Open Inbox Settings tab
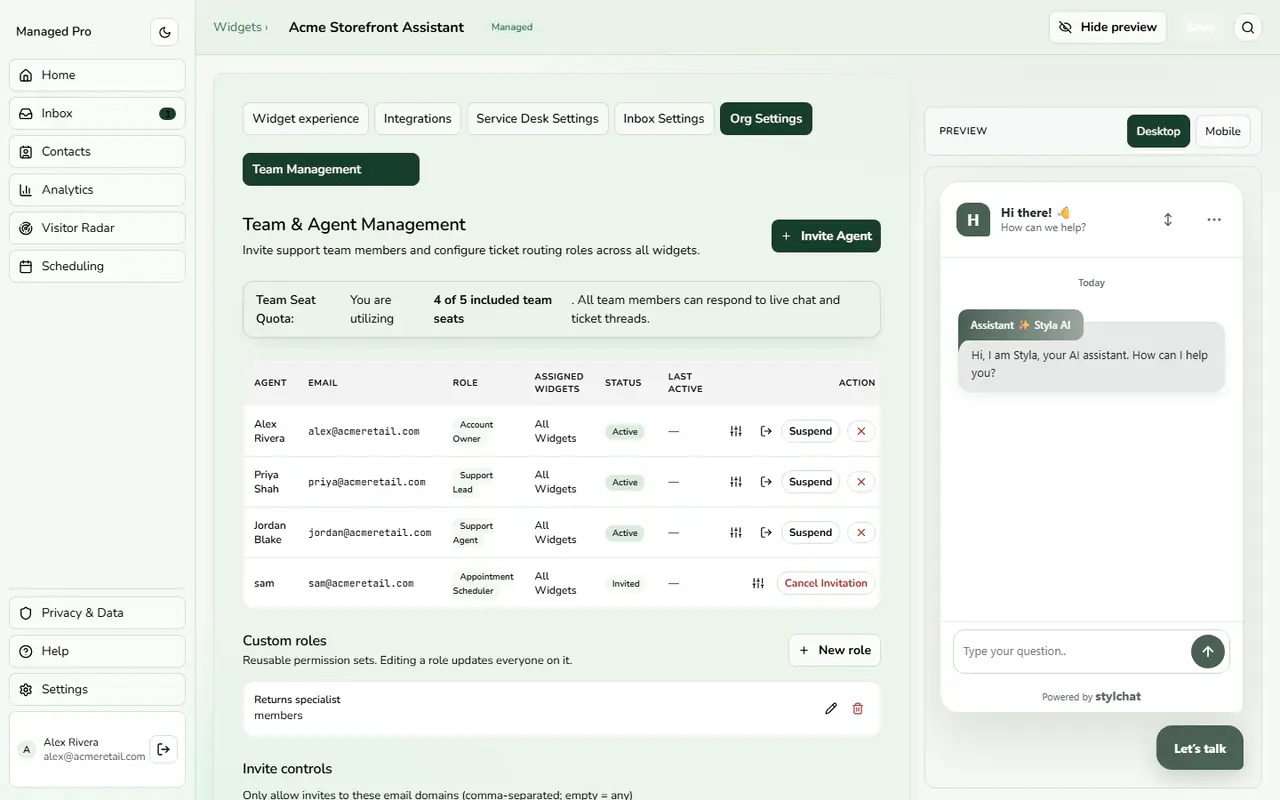1280x800 pixels. pyautogui.click(x=664, y=118)
